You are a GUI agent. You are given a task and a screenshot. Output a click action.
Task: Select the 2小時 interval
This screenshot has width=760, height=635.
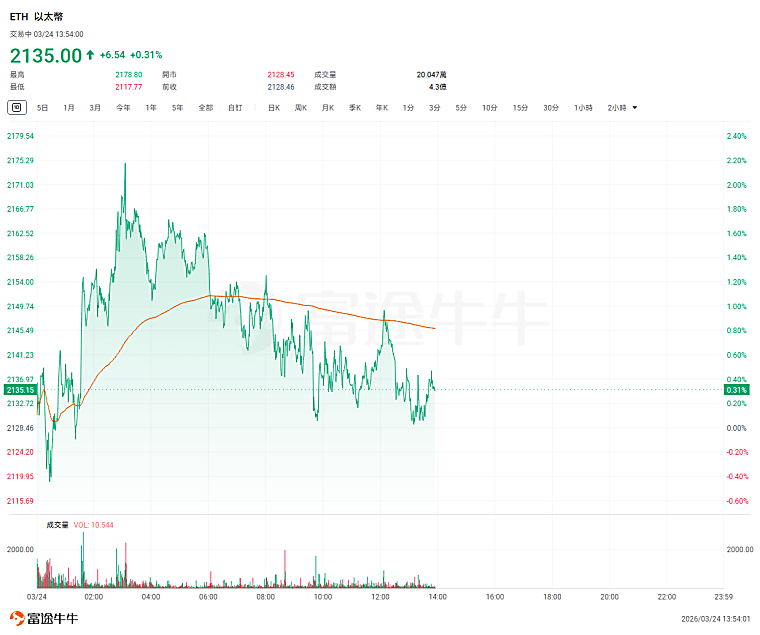[617, 108]
